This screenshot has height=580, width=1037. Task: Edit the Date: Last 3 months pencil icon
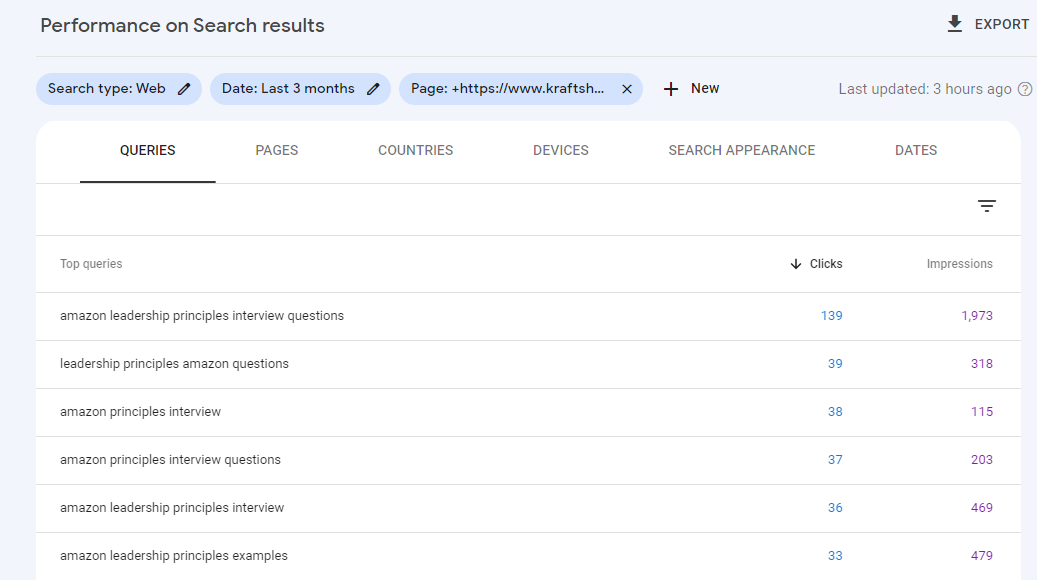pyautogui.click(x=373, y=89)
